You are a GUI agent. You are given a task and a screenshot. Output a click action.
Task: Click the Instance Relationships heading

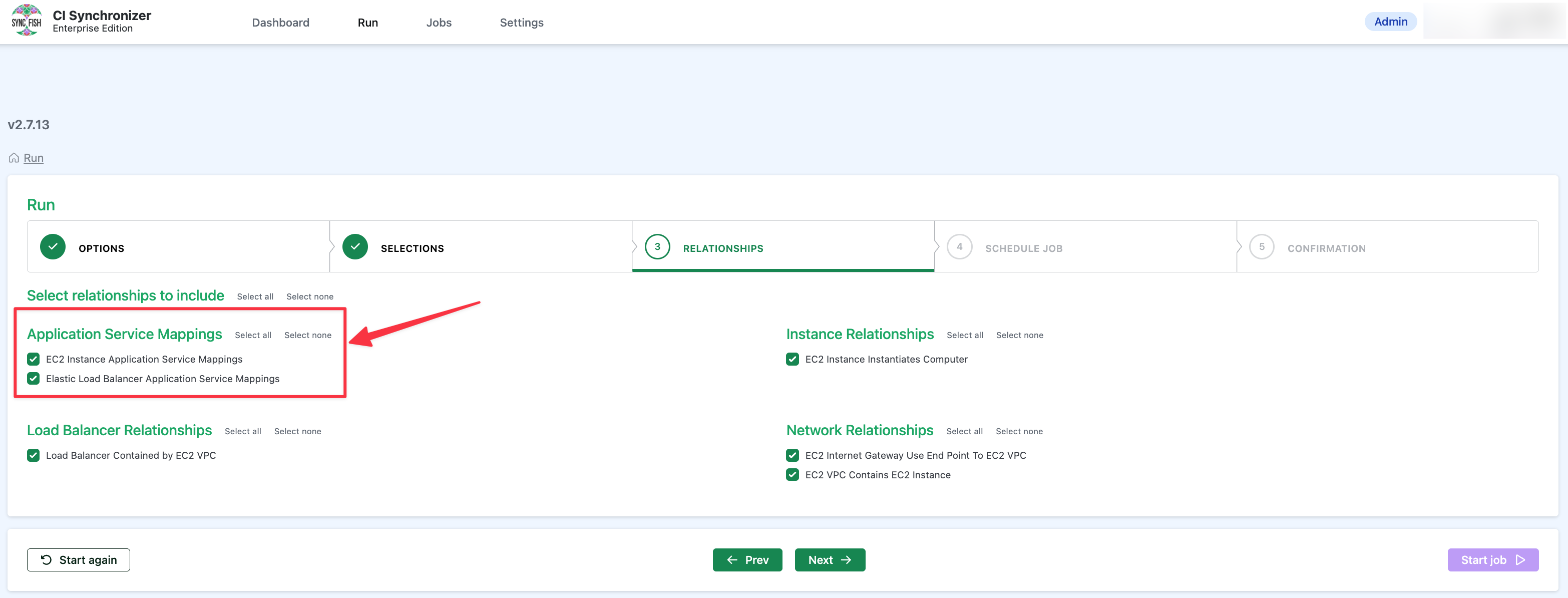click(860, 335)
